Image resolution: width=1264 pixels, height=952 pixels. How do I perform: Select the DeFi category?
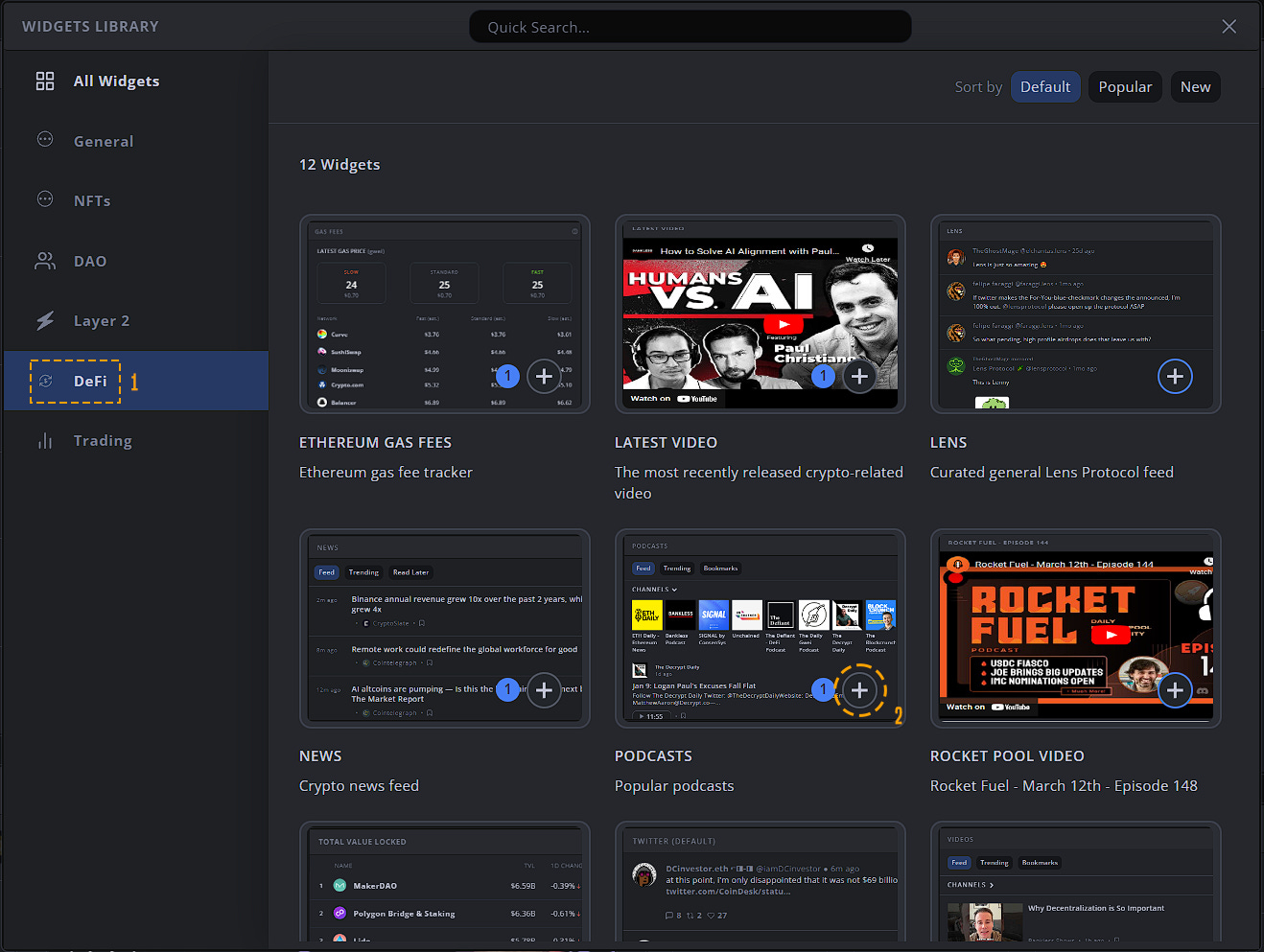pyautogui.click(x=136, y=381)
